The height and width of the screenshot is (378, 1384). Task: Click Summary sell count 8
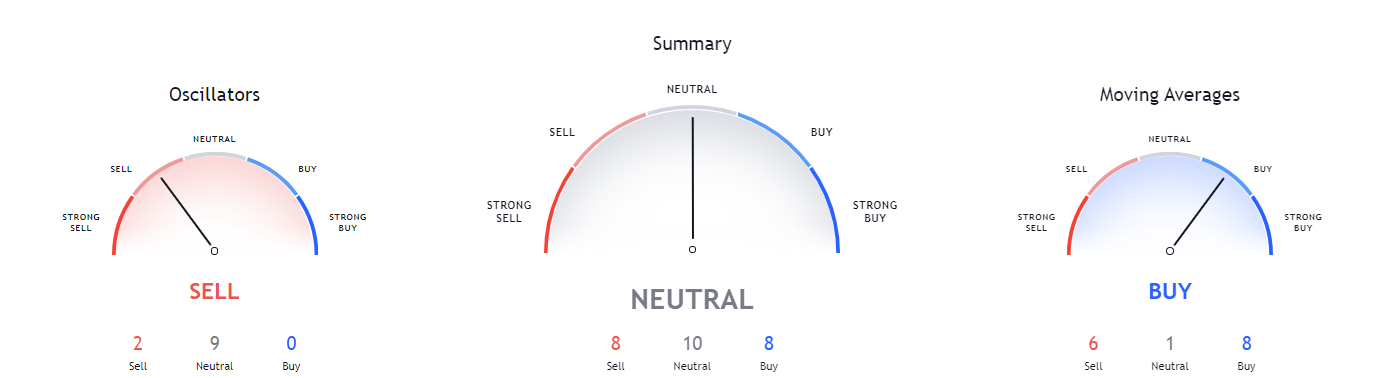tap(615, 344)
